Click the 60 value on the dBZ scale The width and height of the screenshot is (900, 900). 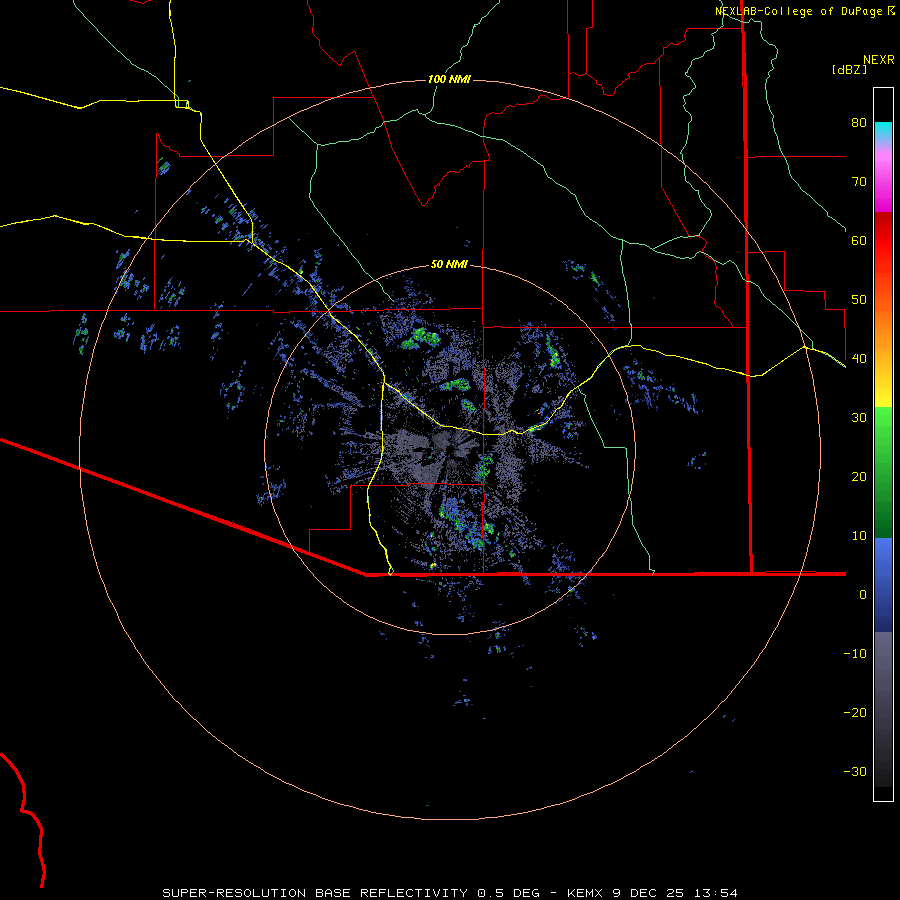(x=859, y=240)
